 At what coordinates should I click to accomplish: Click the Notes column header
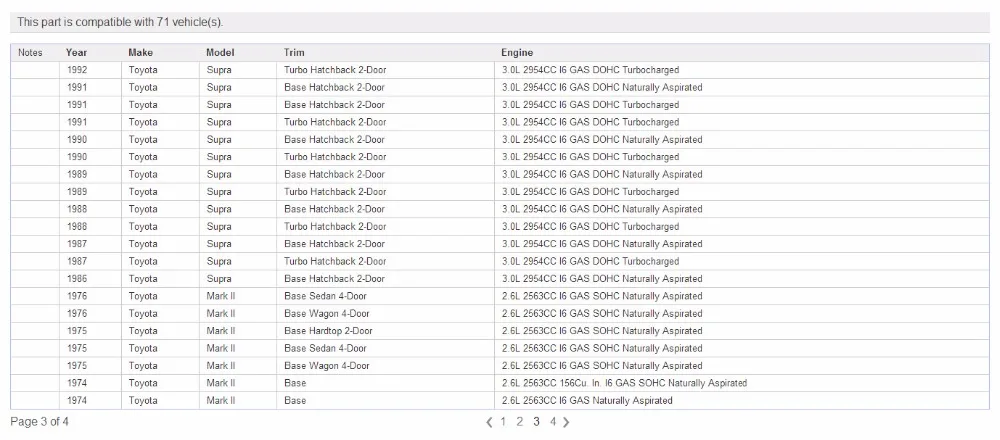(31, 53)
